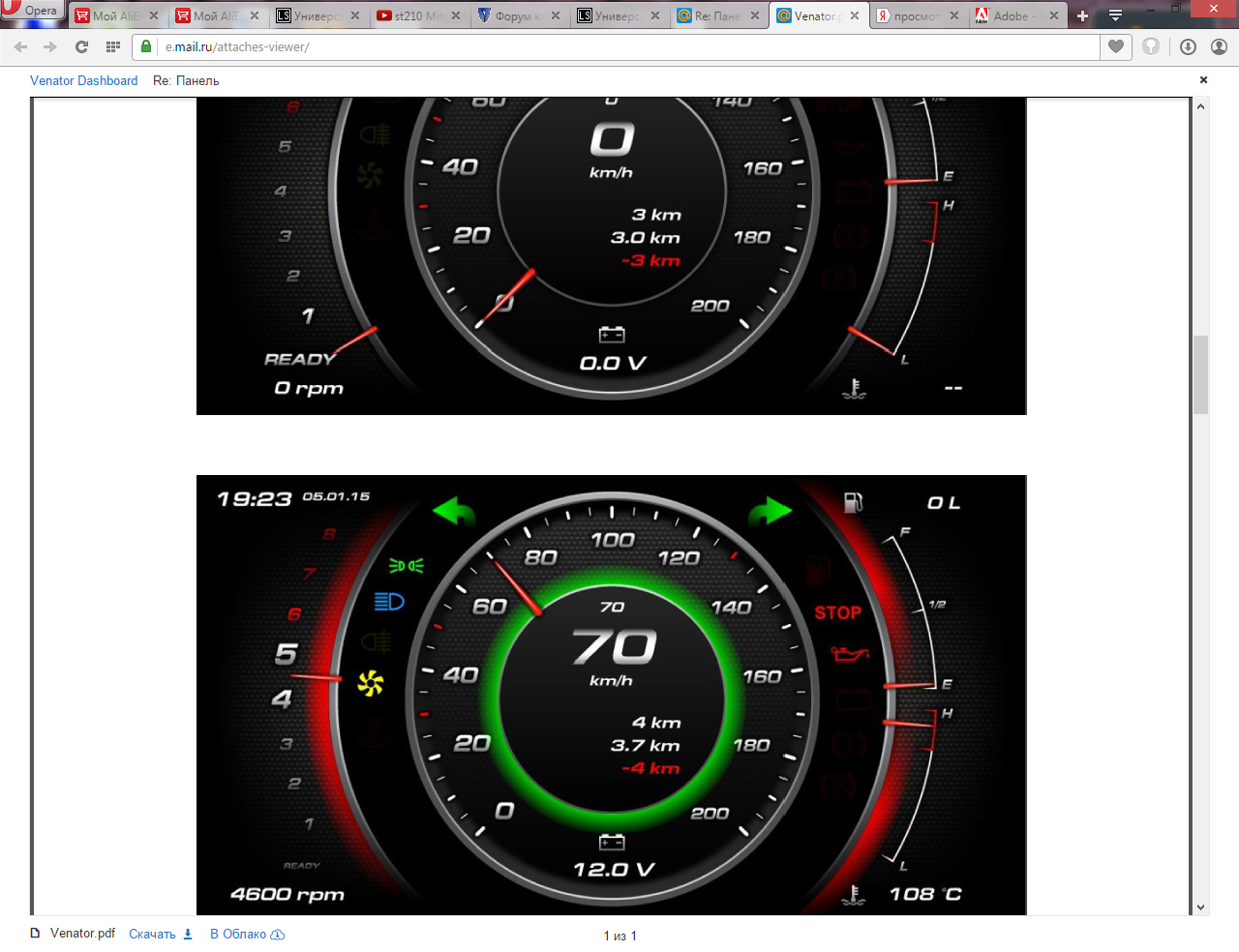This screenshot has height=952, width=1239.
Task: Switch to the Adobe tab
Action: click(x=1010, y=15)
